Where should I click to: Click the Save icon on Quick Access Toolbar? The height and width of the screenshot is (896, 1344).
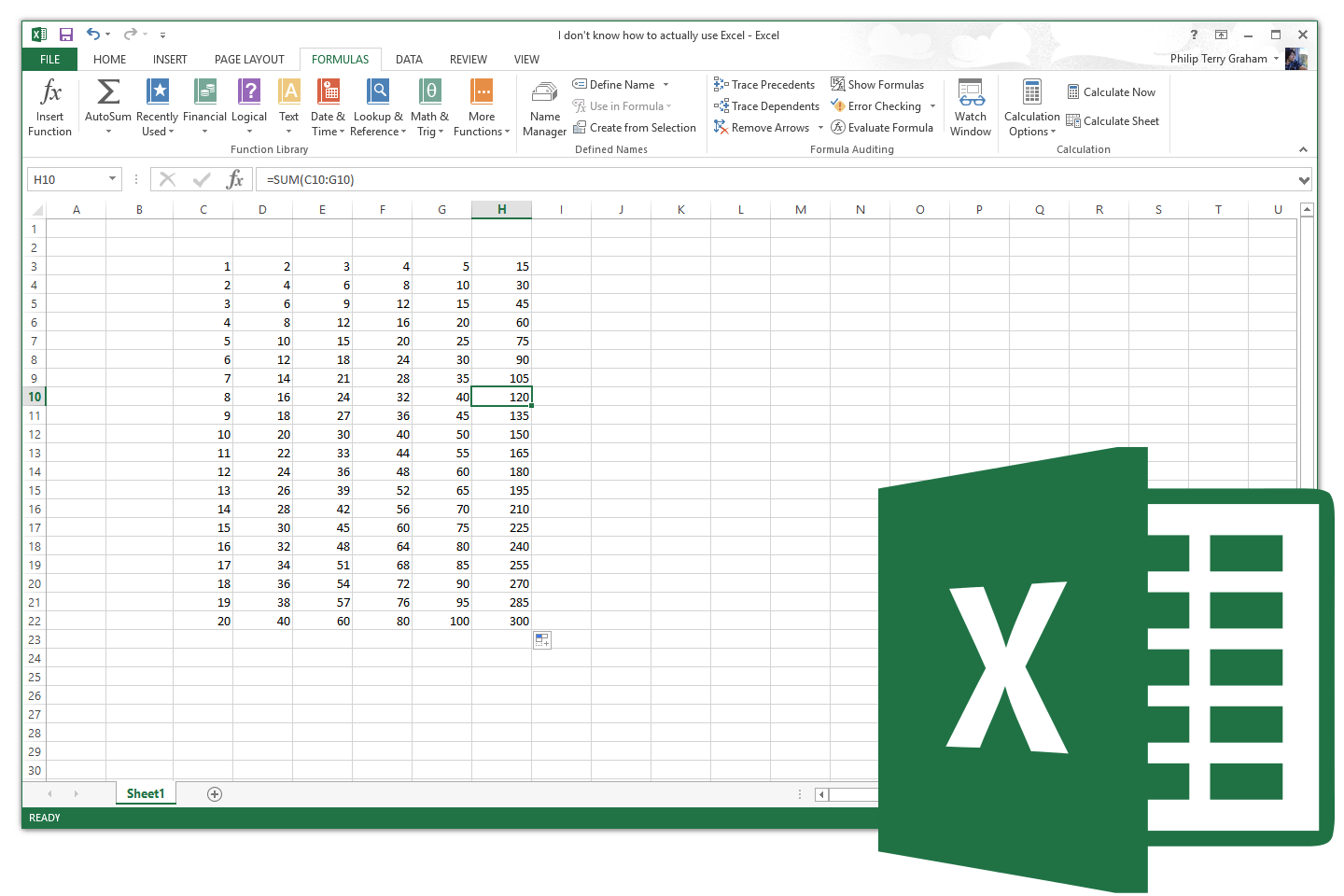pos(65,34)
